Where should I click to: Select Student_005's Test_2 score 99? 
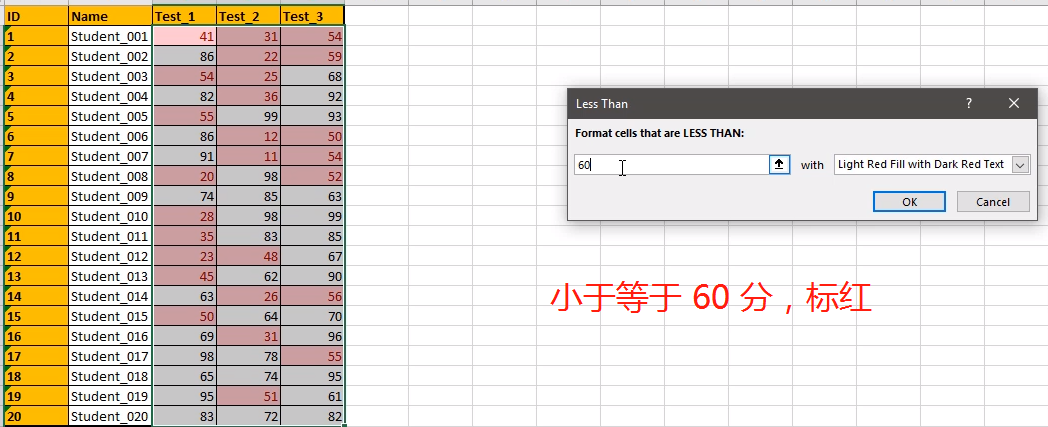click(x=249, y=116)
